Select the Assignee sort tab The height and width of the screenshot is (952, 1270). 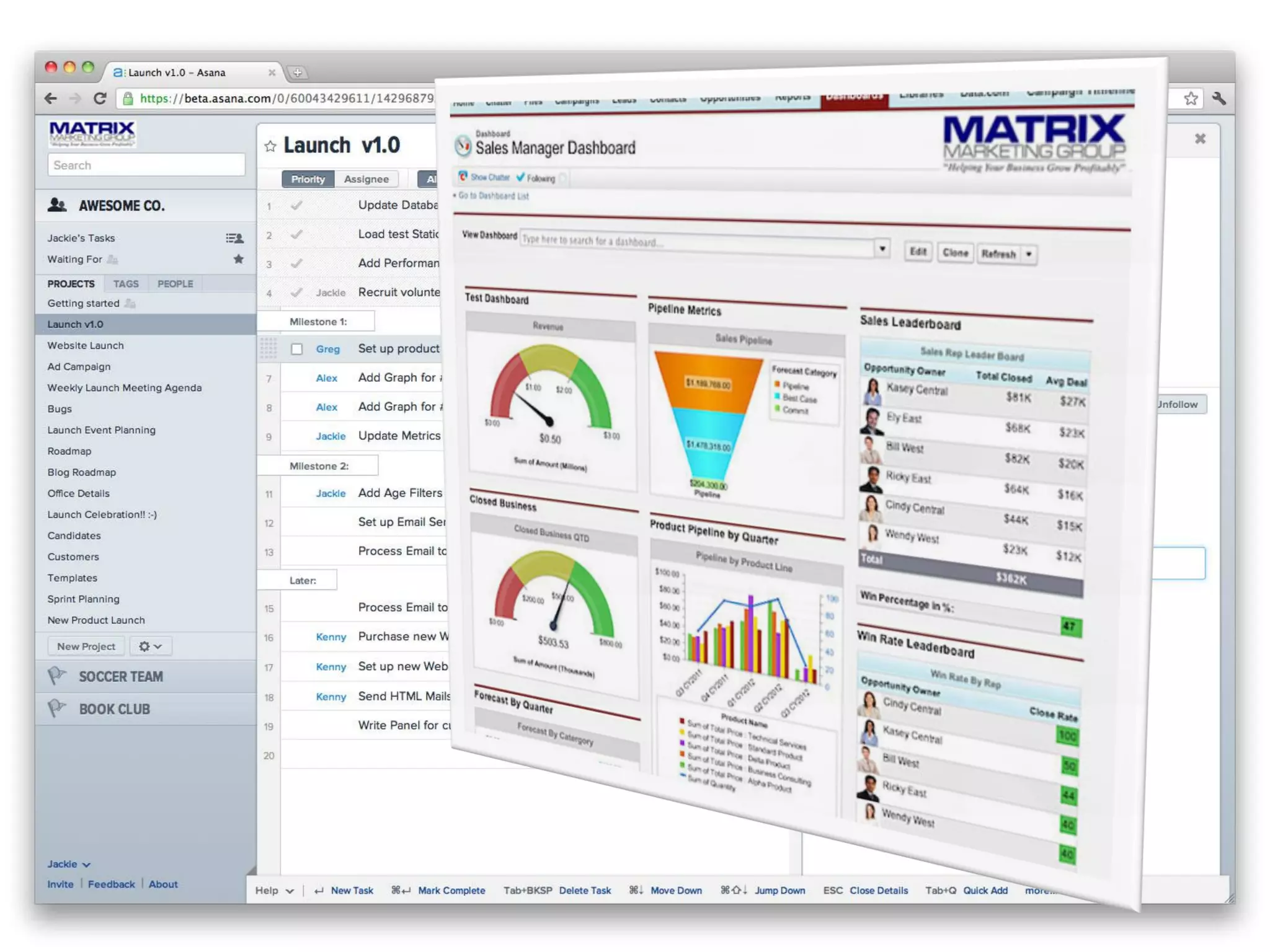(366, 179)
